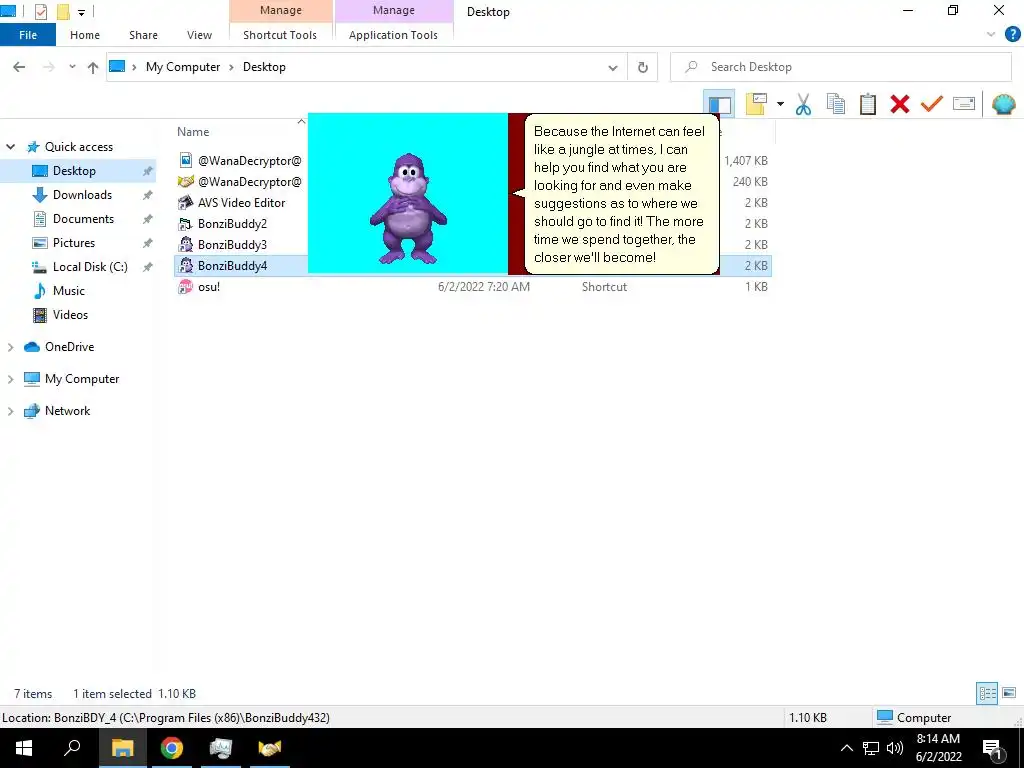1024x768 pixels.
Task: Switch to the Home ribbon tab
Action: pos(85,35)
